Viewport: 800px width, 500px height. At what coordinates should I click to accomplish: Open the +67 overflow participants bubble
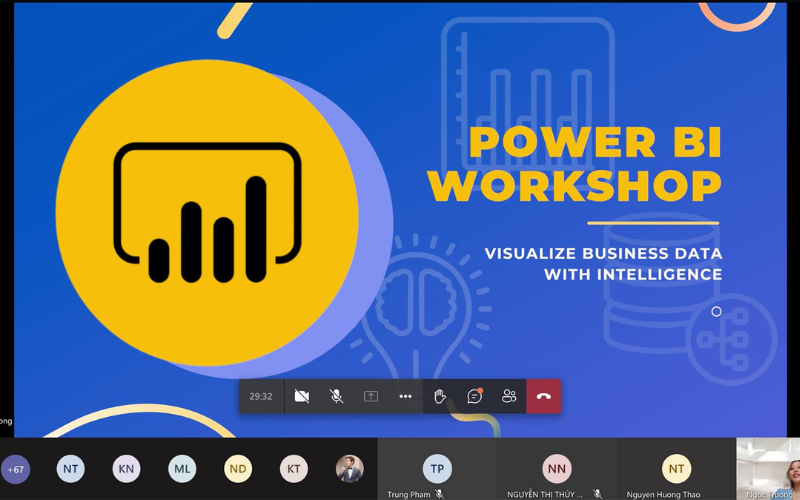(15, 469)
